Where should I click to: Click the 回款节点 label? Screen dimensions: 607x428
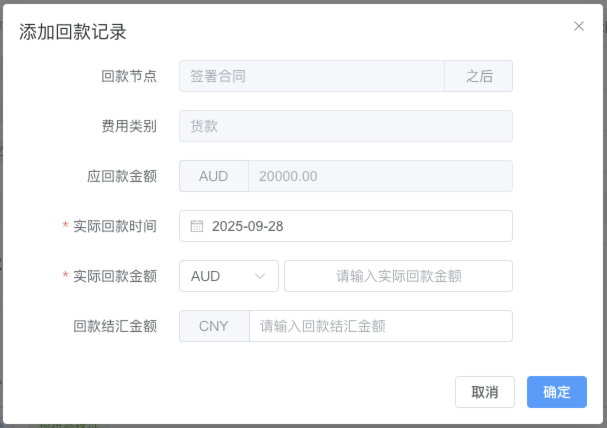coord(129,76)
